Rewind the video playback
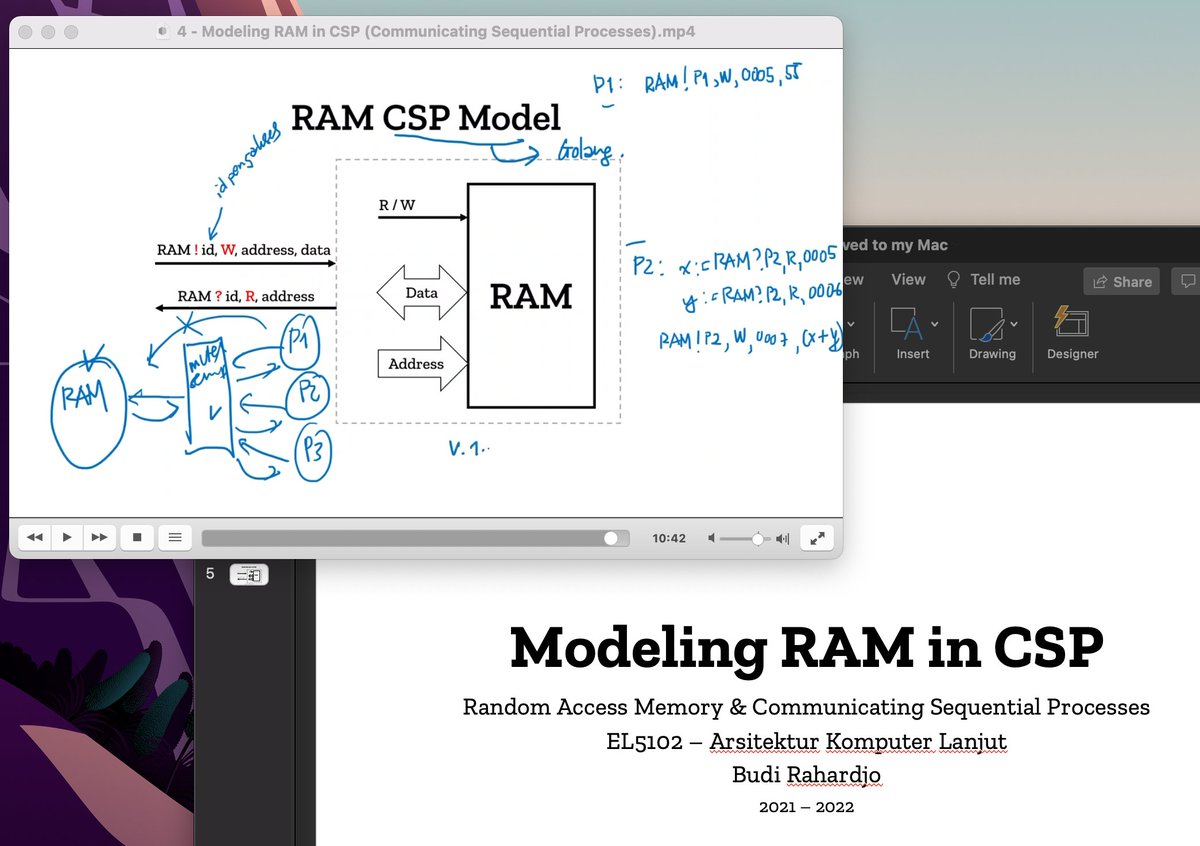This screenshot has height=846, width=1200. pyautogui.click(x=34, y=537)
